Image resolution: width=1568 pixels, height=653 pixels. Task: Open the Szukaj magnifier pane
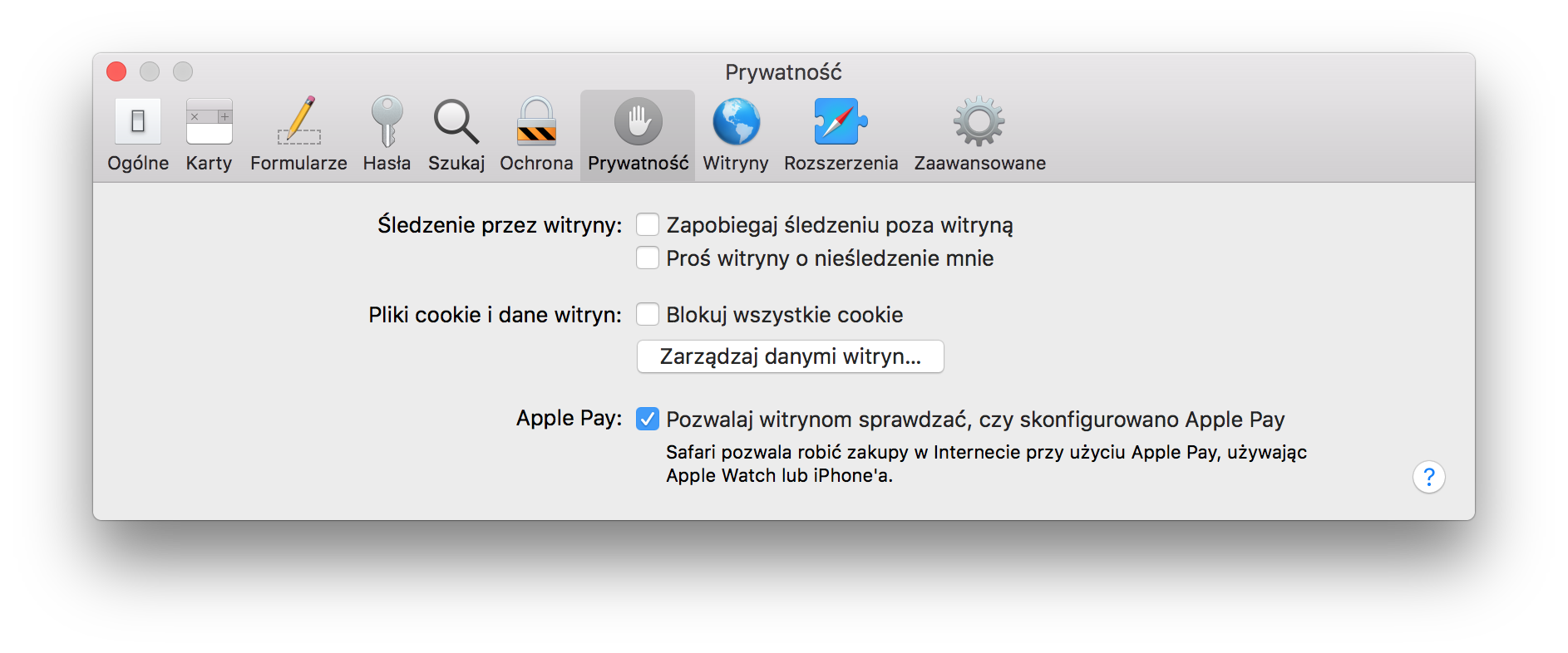point(456,135)
